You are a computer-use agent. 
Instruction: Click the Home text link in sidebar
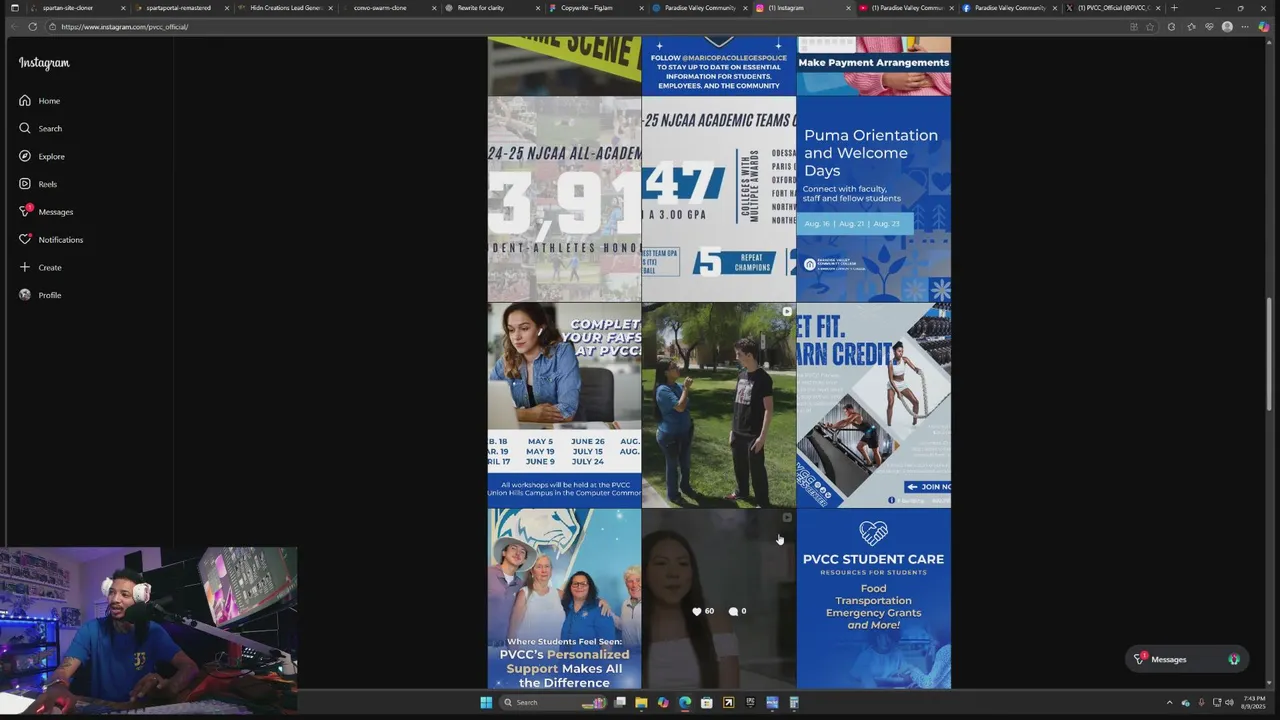(x=49, y=101)
